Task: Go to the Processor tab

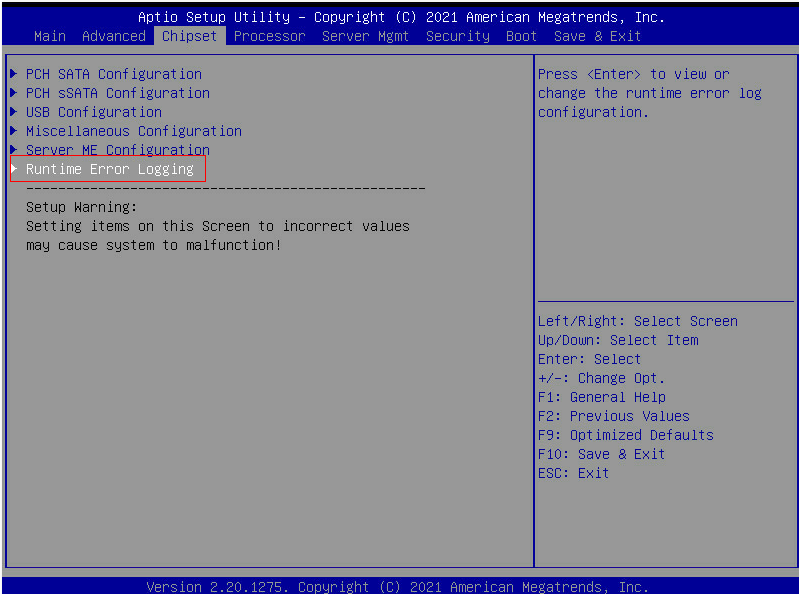Action: pyautogui.click(x=269, y=36)
